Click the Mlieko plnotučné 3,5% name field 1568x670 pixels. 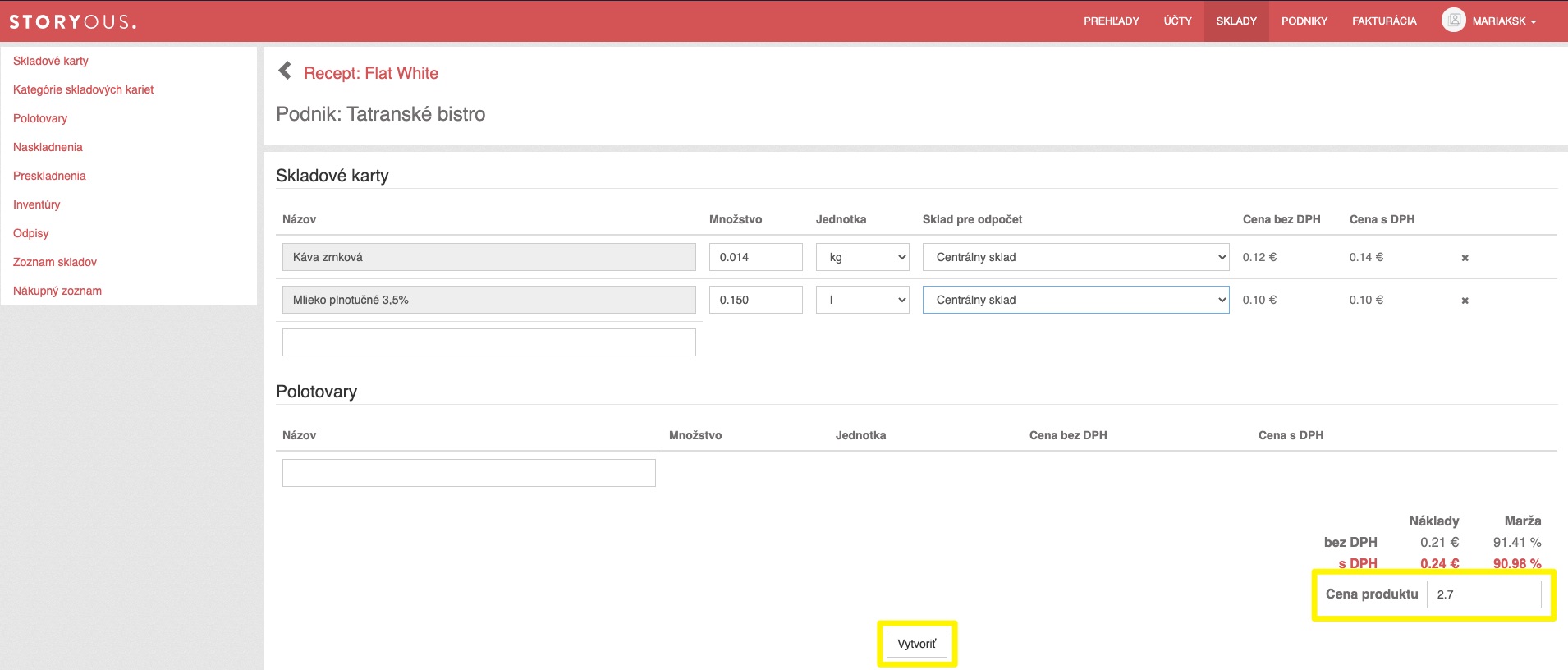(x=489, y=300)
